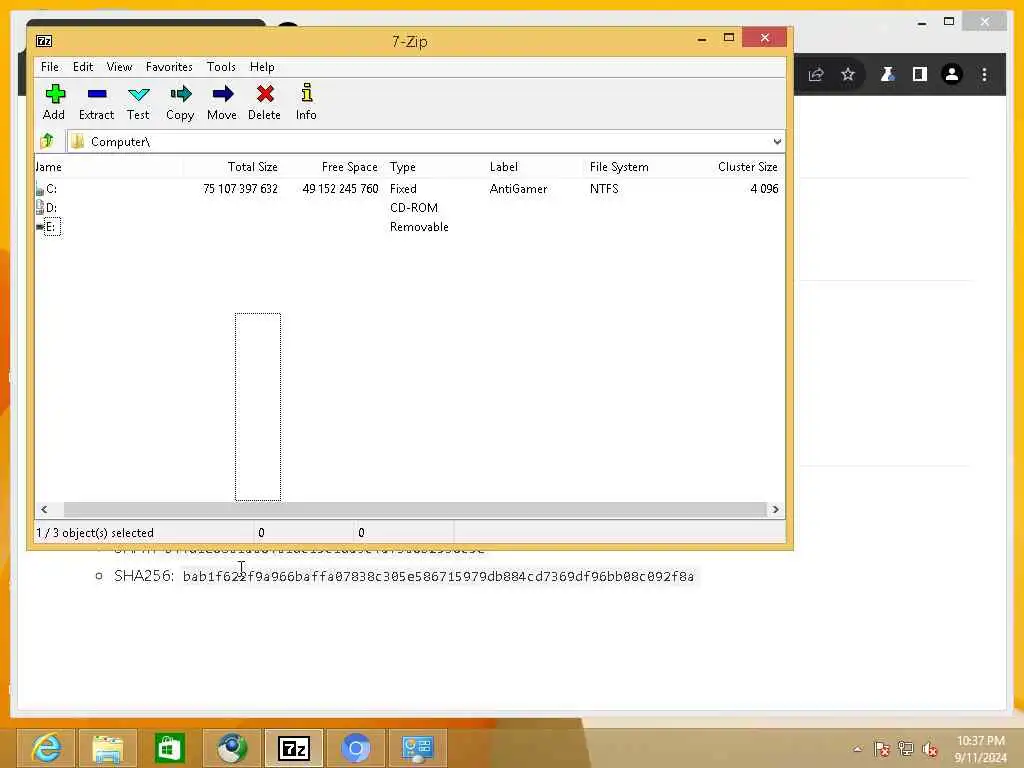Expand the Computer\ path dropdown

776,142
